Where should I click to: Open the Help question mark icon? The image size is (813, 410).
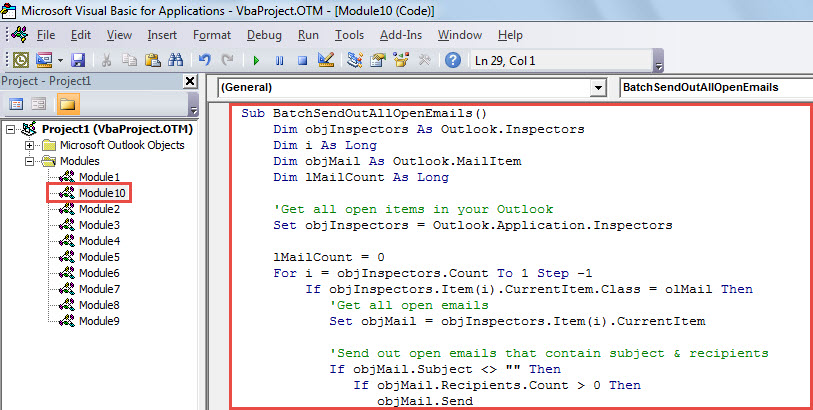pyautogui.click(x=453, y=61)
